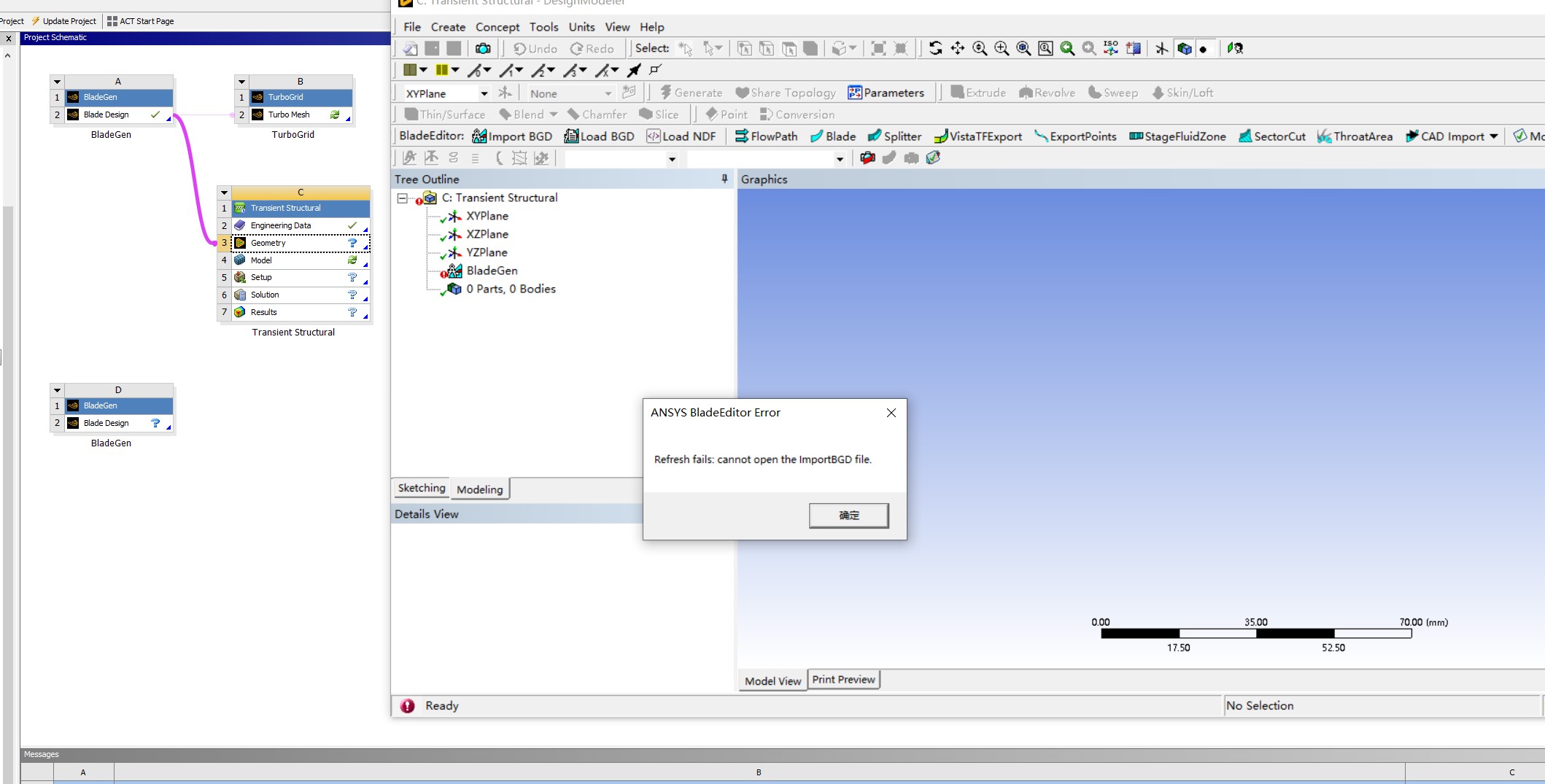
Task: Pin the Tree Outline panel
Action: [724, 179]
